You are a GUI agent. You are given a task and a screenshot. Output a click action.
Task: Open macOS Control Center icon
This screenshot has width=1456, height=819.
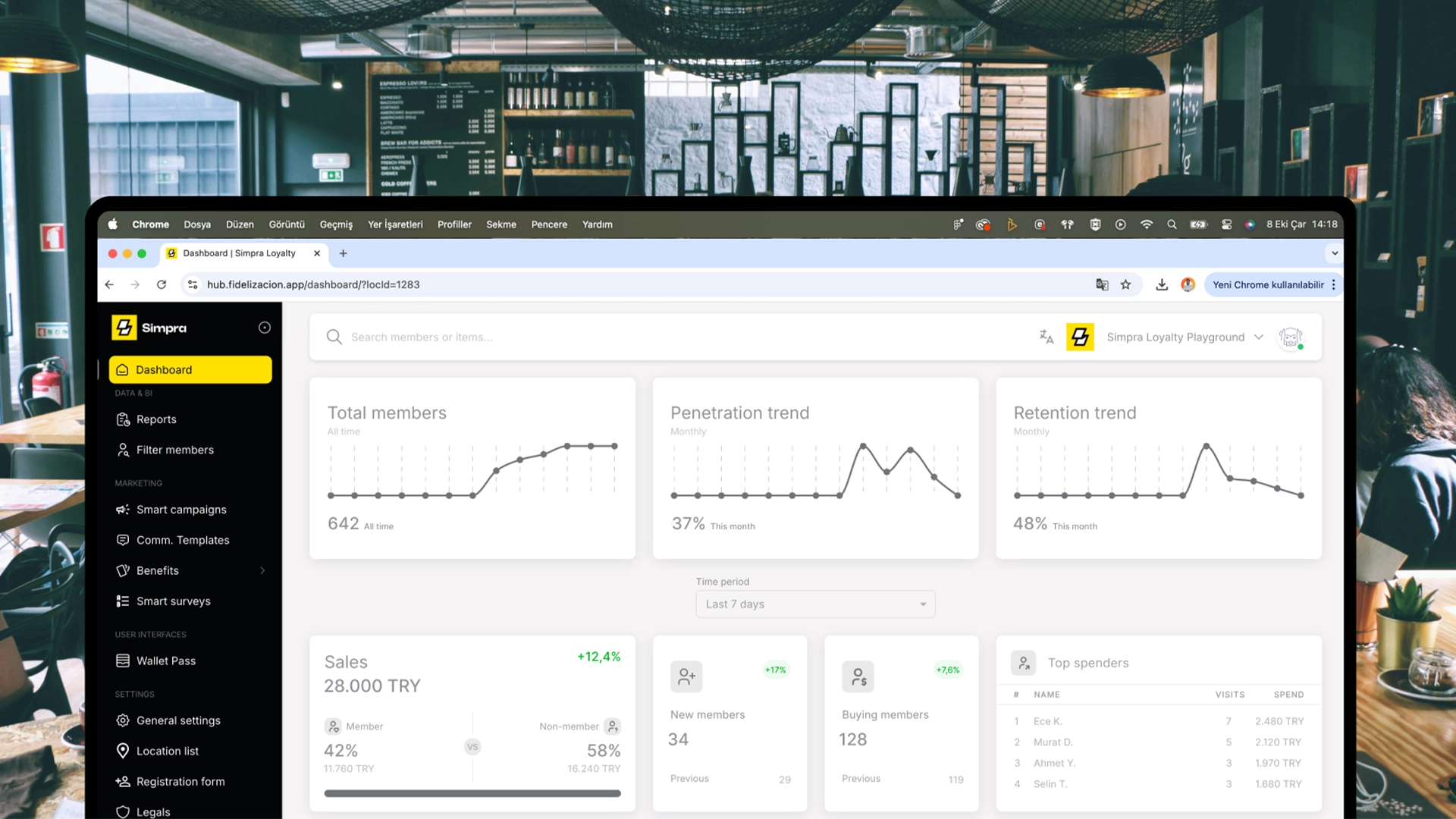(x=1226, y=224)
